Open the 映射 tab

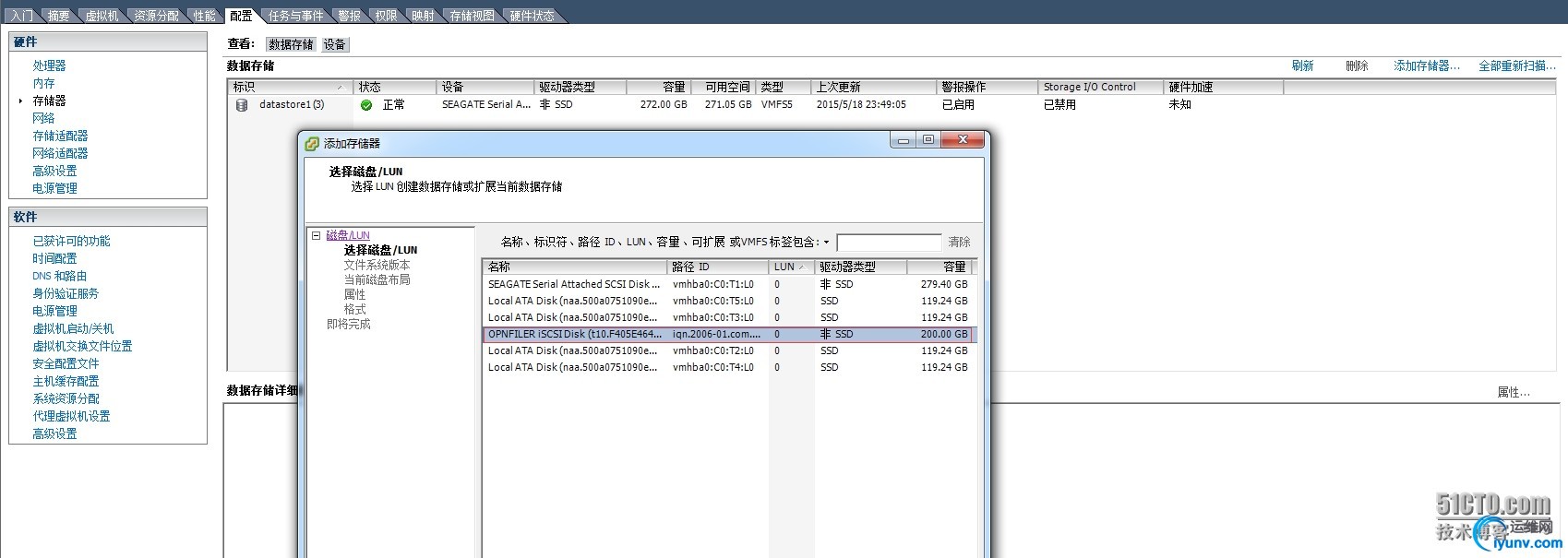[x=423, y=16]
